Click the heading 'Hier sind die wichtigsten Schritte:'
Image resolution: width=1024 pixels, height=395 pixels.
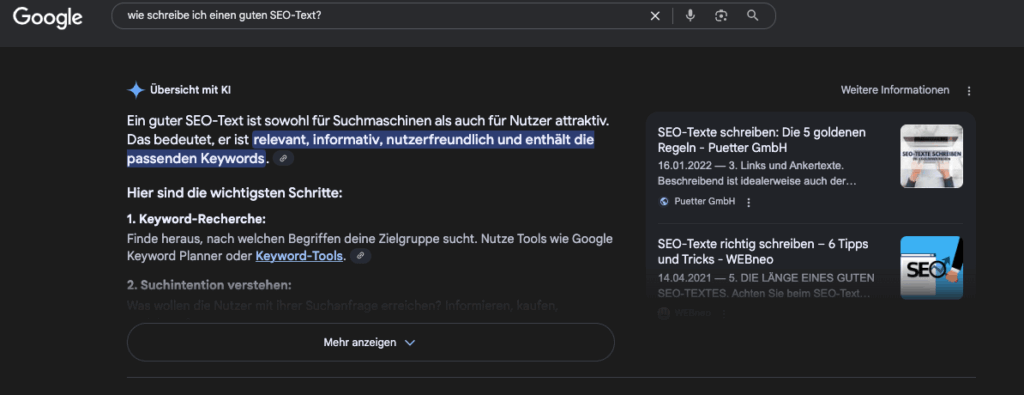click(235, 193)
